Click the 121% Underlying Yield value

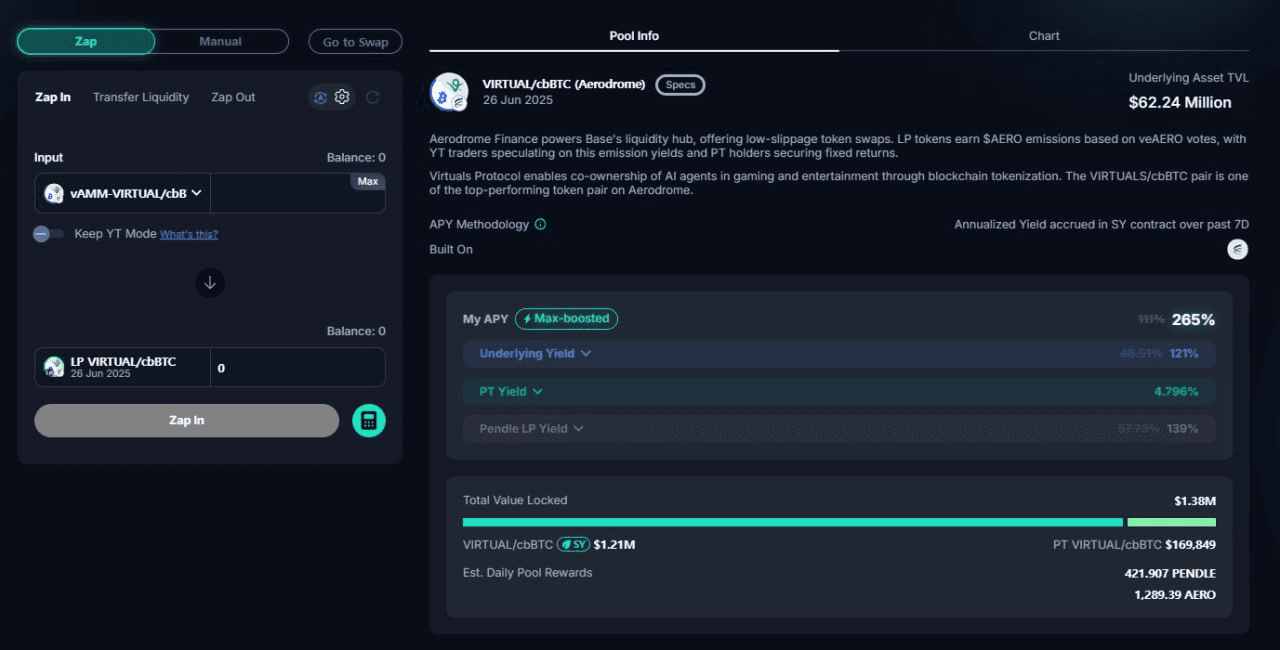click(x=1184, y=354)
